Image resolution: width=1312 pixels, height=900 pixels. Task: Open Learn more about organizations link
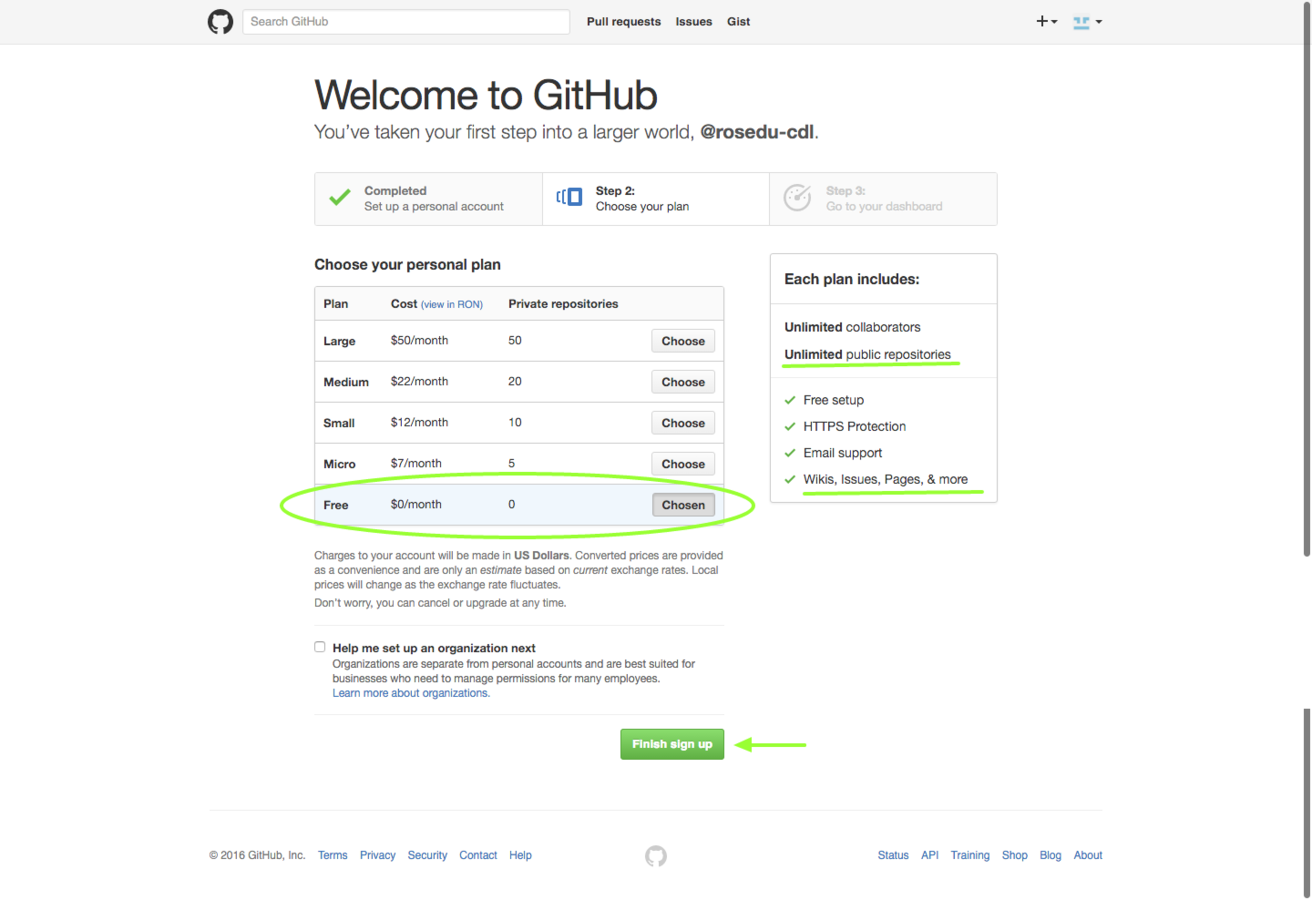point(411,693)
